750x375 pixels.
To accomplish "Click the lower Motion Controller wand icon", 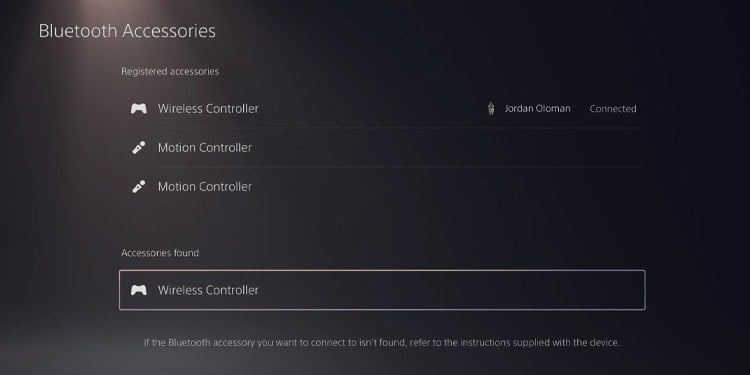I will [139, 187].
